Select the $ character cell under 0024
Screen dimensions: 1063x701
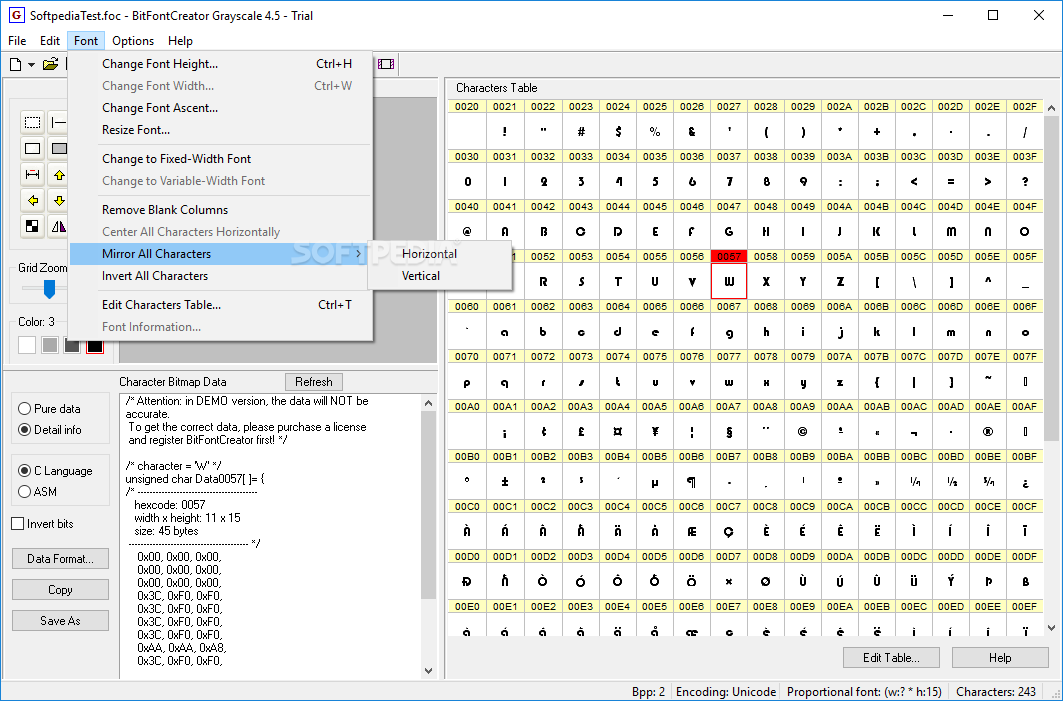tap(618, 131)
